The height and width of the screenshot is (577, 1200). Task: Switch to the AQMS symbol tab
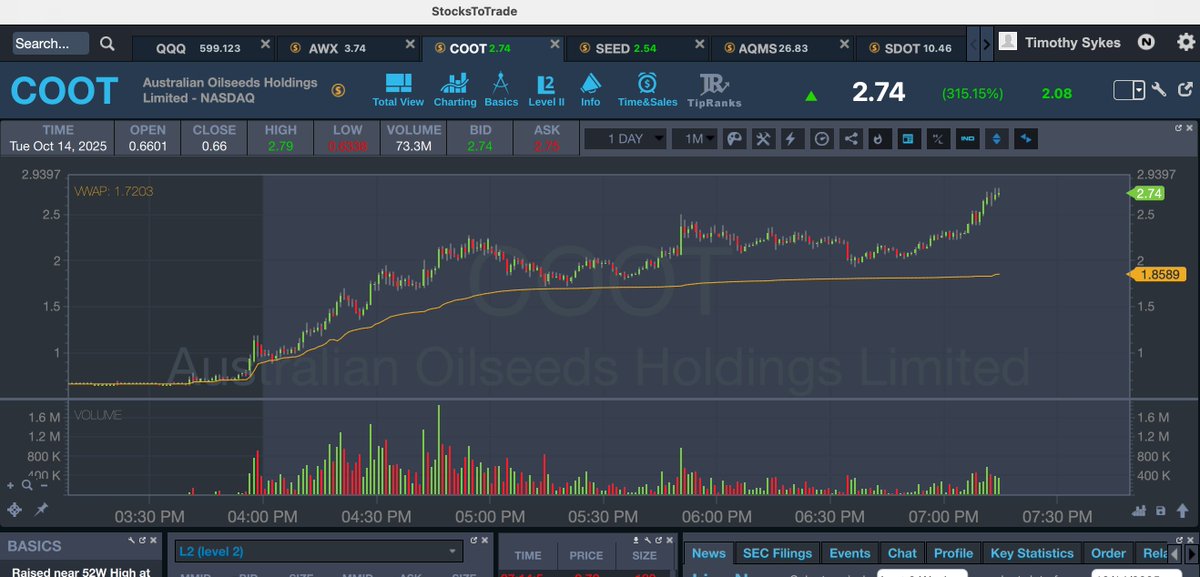[x=780, y=47]
